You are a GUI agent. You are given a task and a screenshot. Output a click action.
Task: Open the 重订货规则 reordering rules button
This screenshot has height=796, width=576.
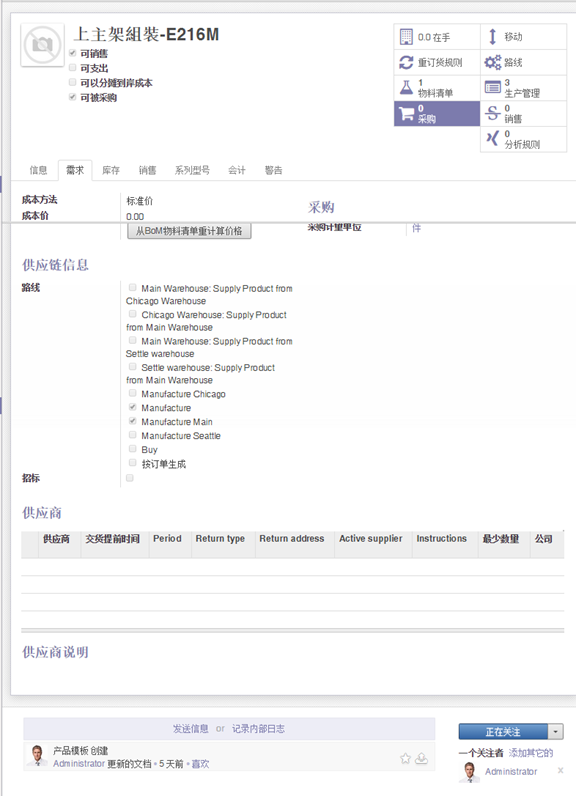[x=437, y=62]
